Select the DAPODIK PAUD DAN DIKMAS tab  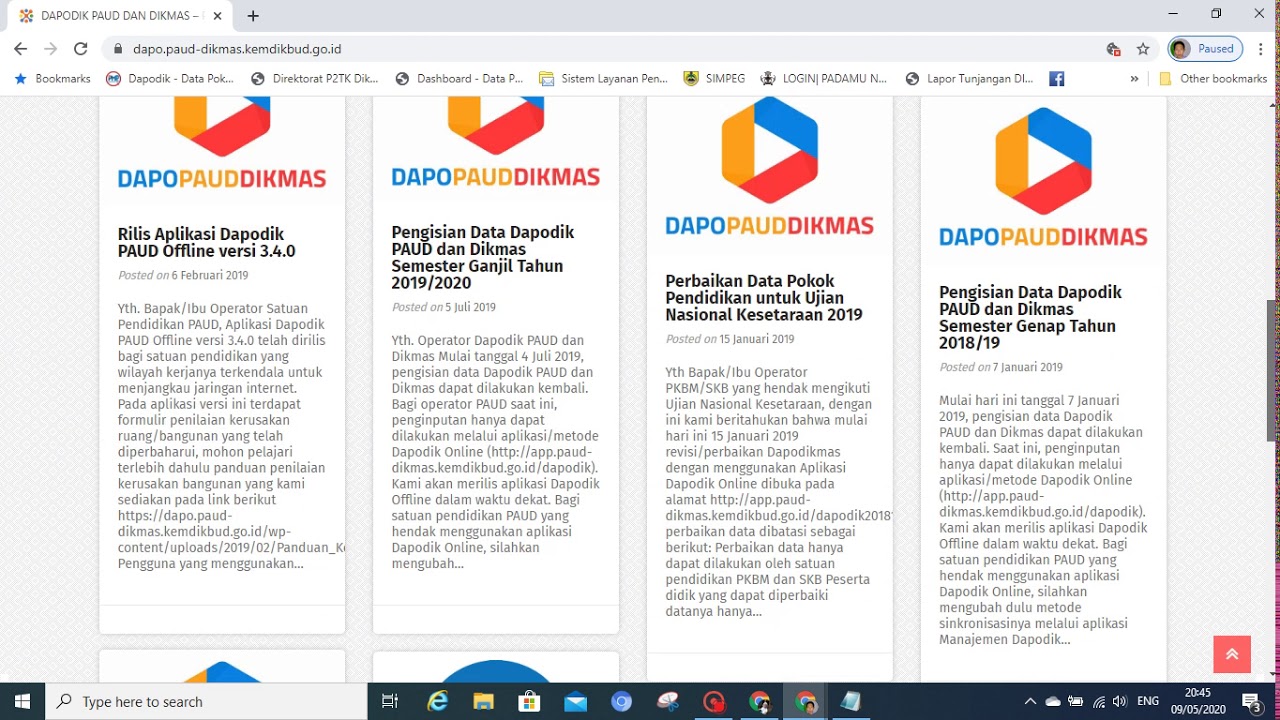pos(120,16)
